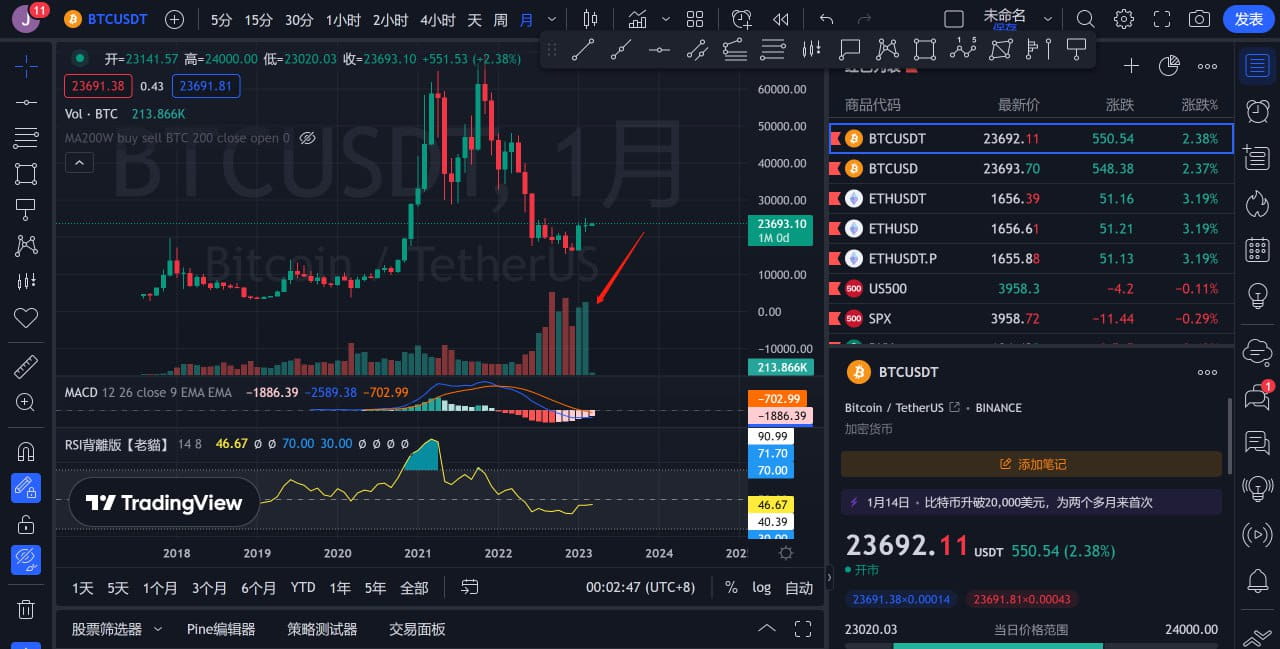
Task: Select the crosshair cursor tool
Action: [26, 65]
